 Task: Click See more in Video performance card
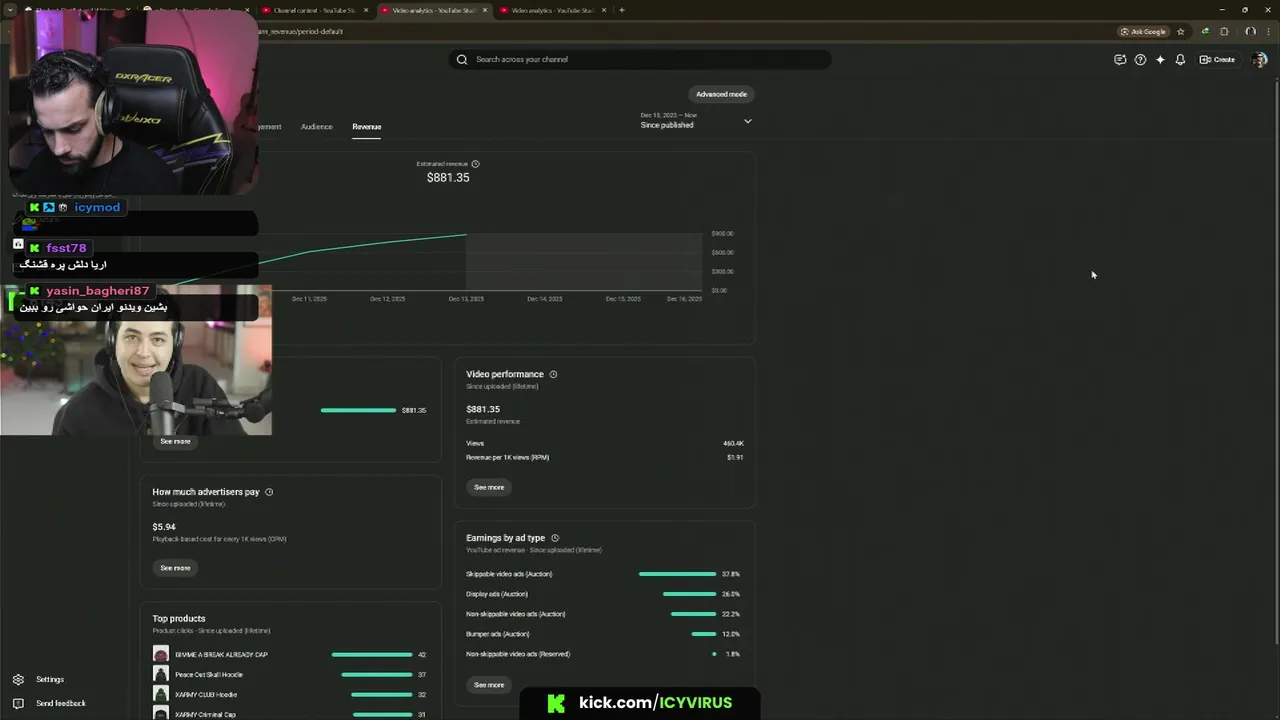[489, 487]
